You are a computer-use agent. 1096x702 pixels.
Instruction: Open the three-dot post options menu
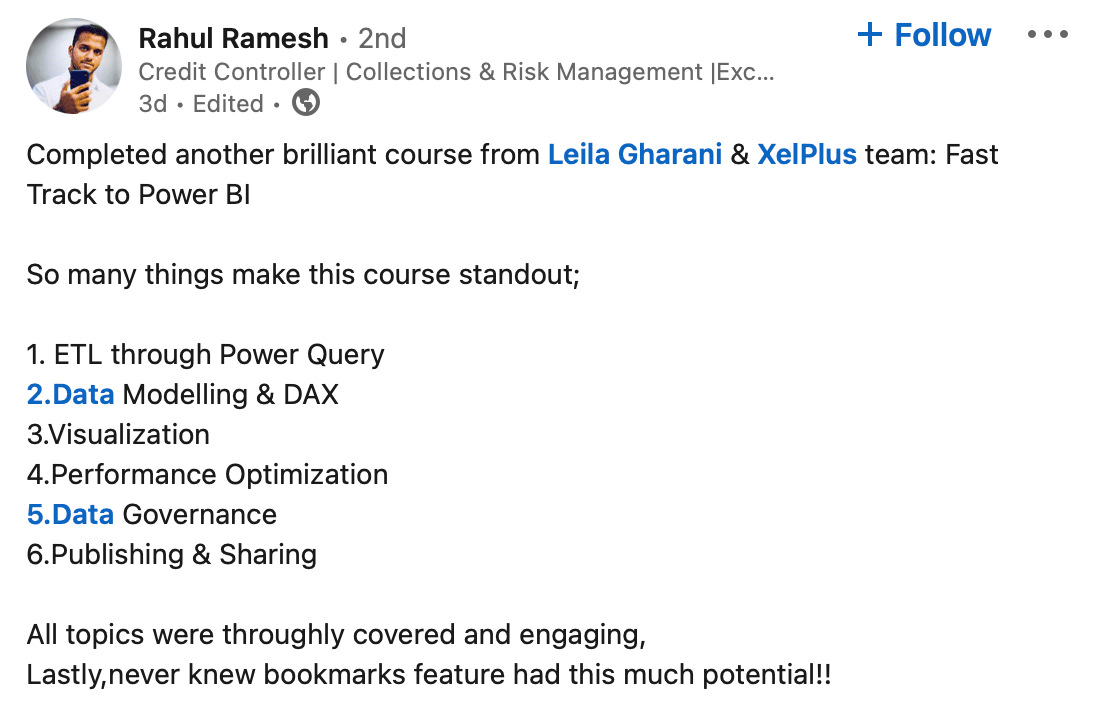(x=1047, y=34)
